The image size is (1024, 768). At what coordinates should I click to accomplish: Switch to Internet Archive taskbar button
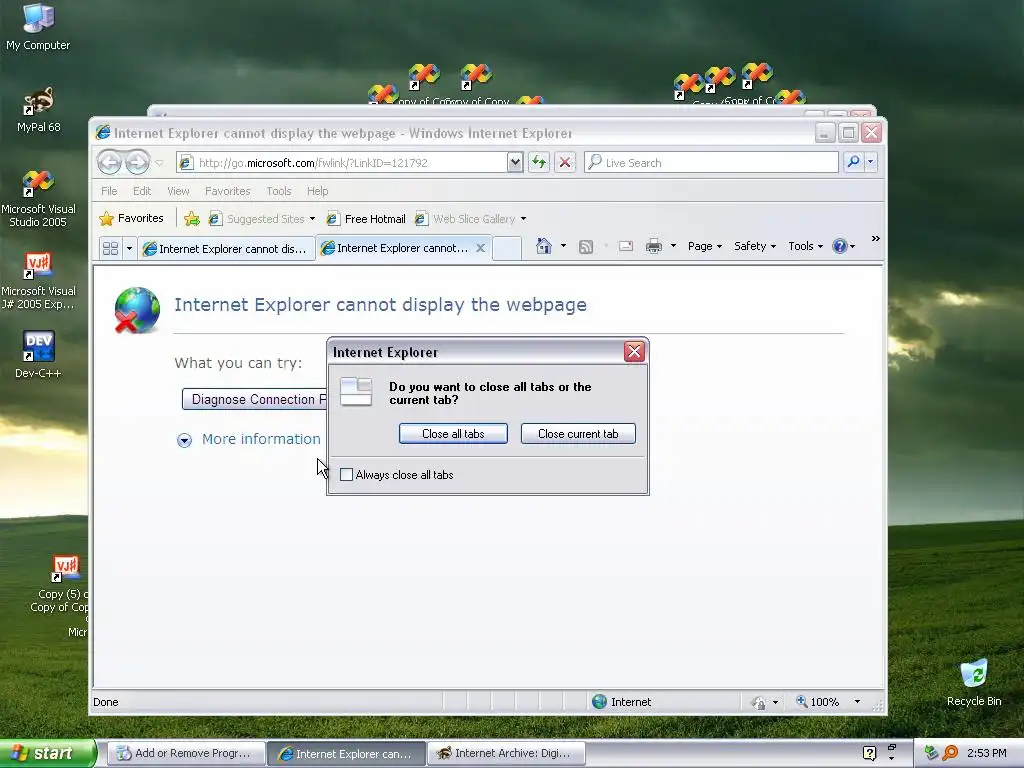505,753
